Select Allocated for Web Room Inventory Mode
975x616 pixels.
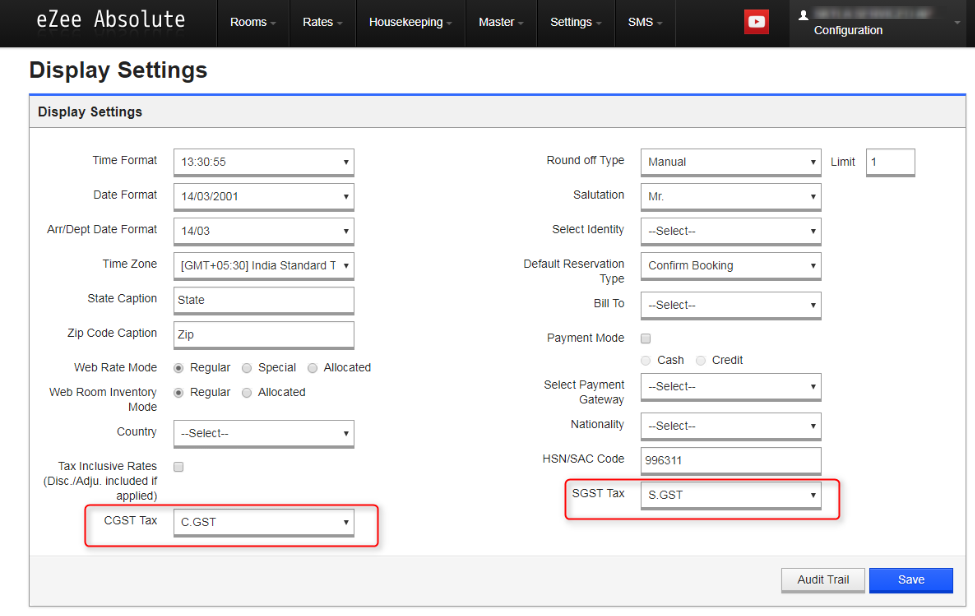[x=247, y=393]
